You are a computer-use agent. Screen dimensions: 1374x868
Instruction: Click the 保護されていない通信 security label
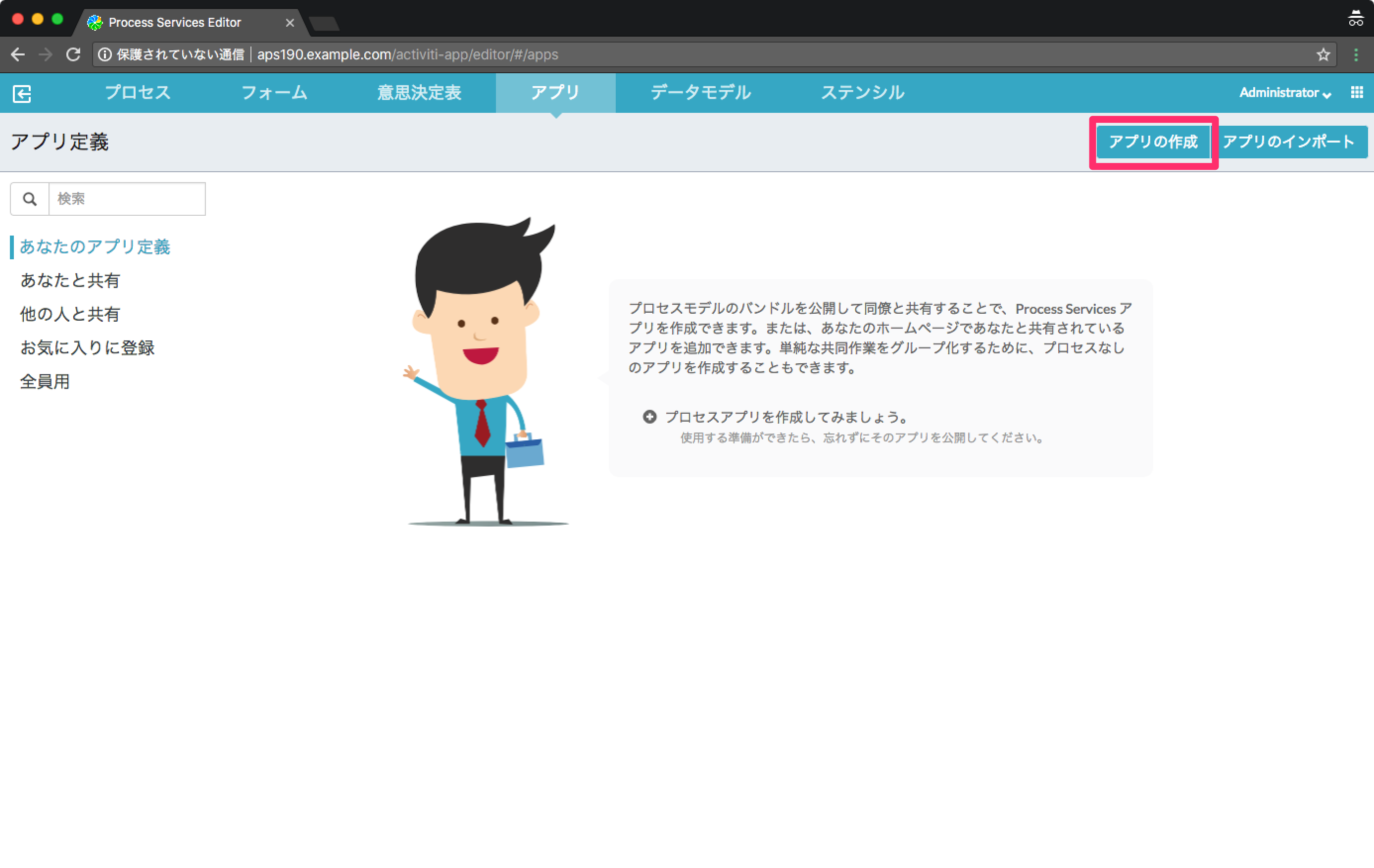180,55
